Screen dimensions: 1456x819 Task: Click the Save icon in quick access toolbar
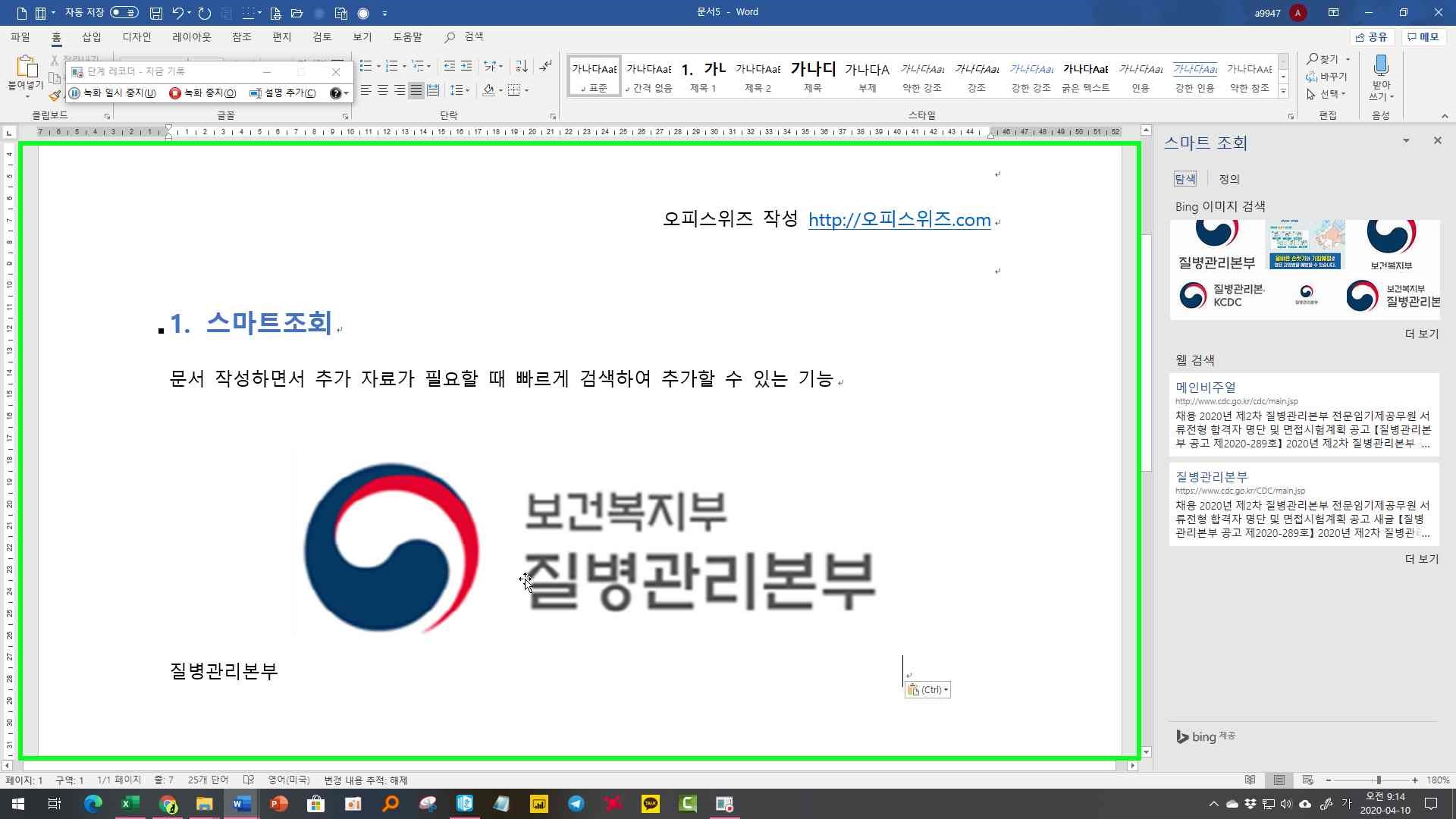[x=155, y=13]
